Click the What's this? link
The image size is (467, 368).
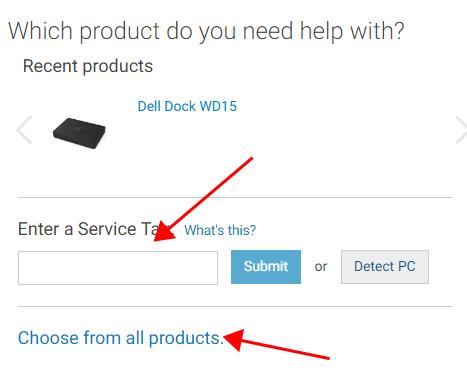click(220, 230)
